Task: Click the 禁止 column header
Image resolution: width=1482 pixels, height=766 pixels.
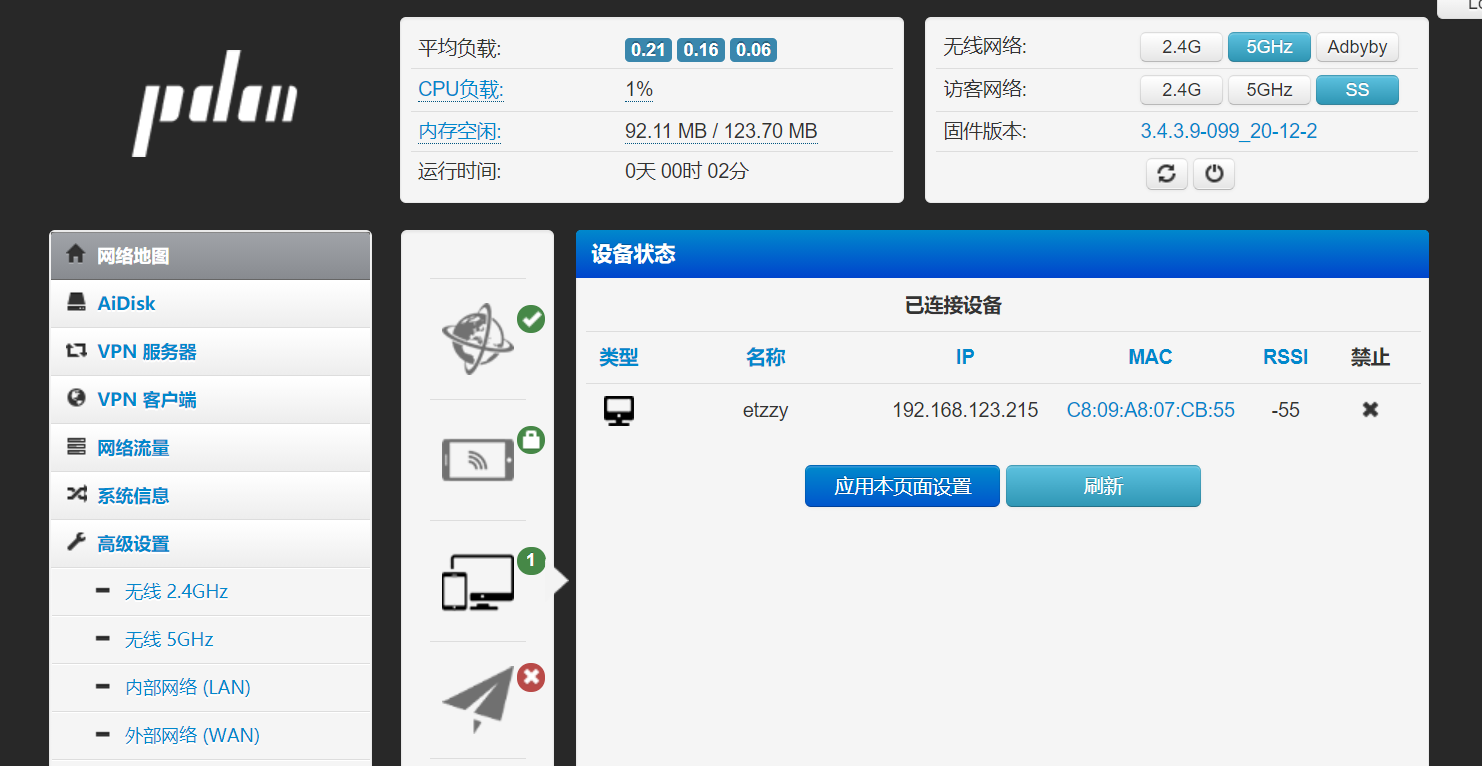Action: [x=1370, y=357]
